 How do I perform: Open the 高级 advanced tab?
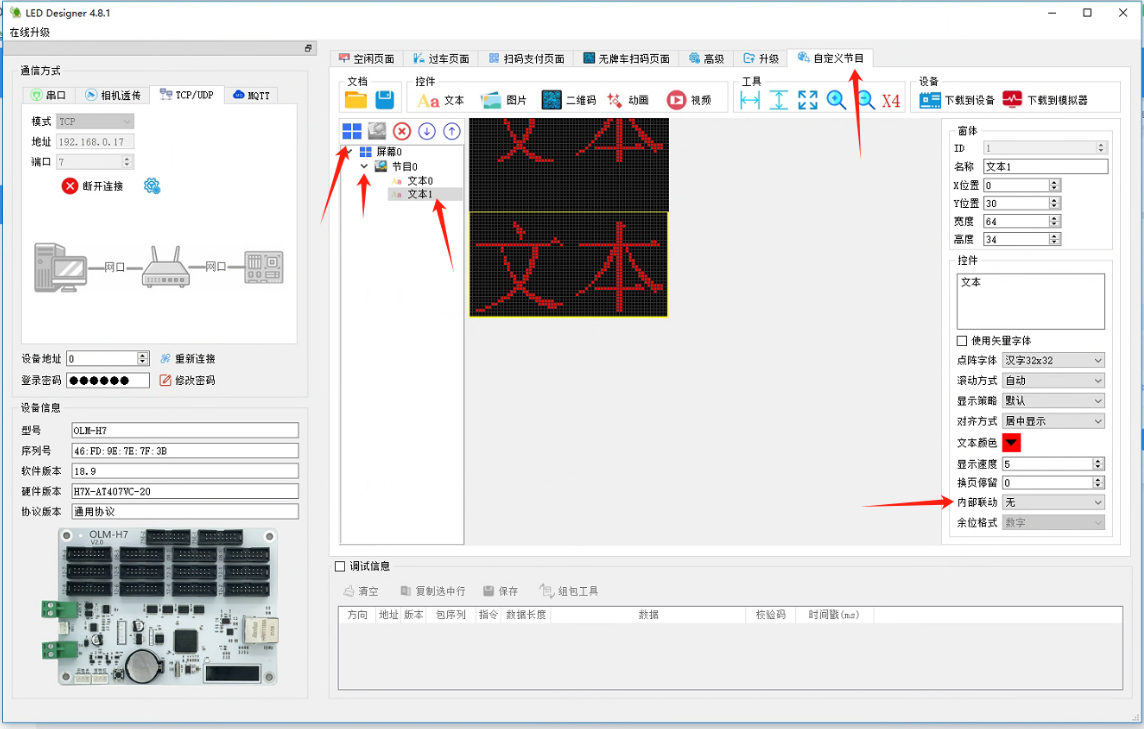pos(707,58)
